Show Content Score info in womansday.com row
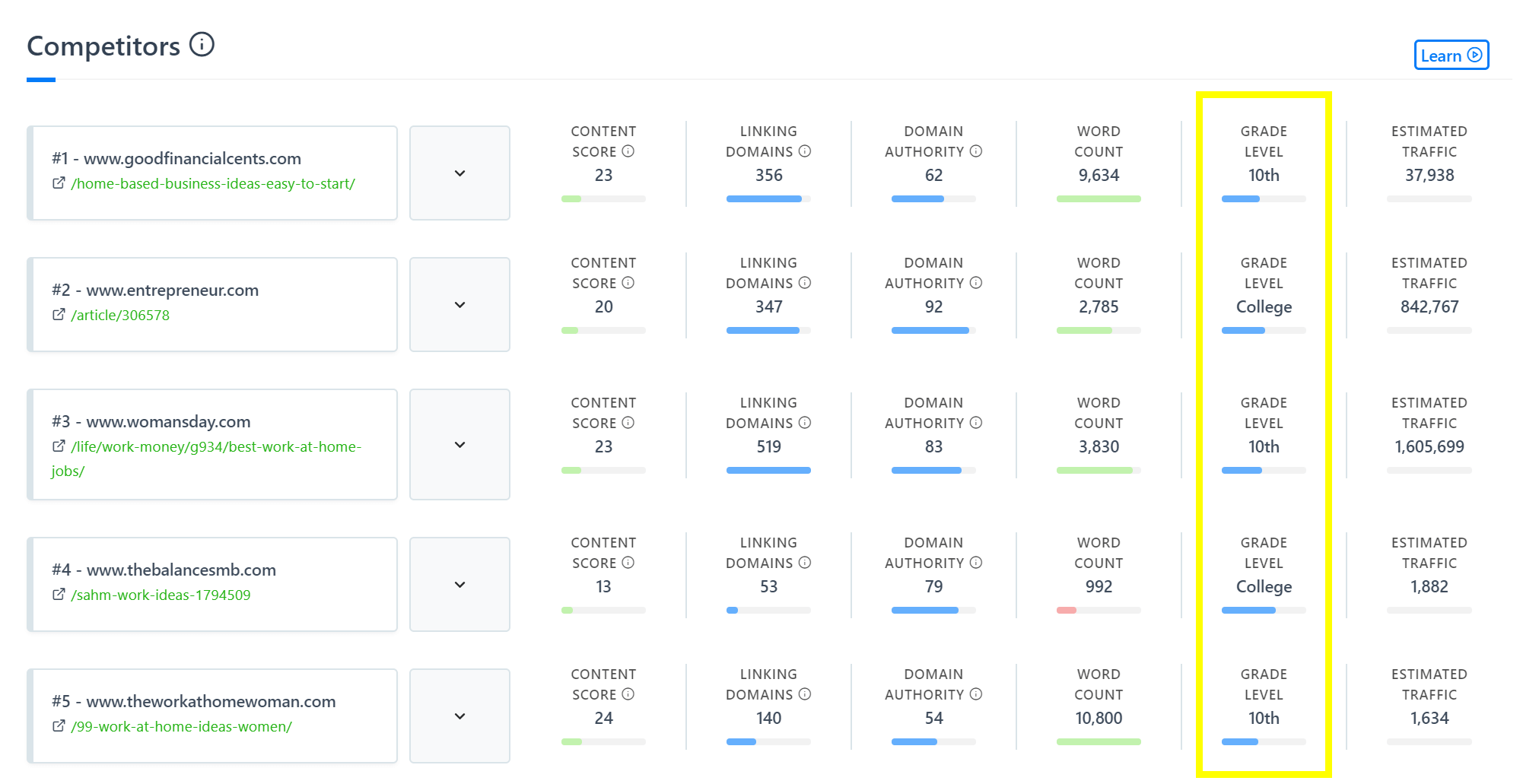The image size is (1539, 784). (x=628, y=423)
